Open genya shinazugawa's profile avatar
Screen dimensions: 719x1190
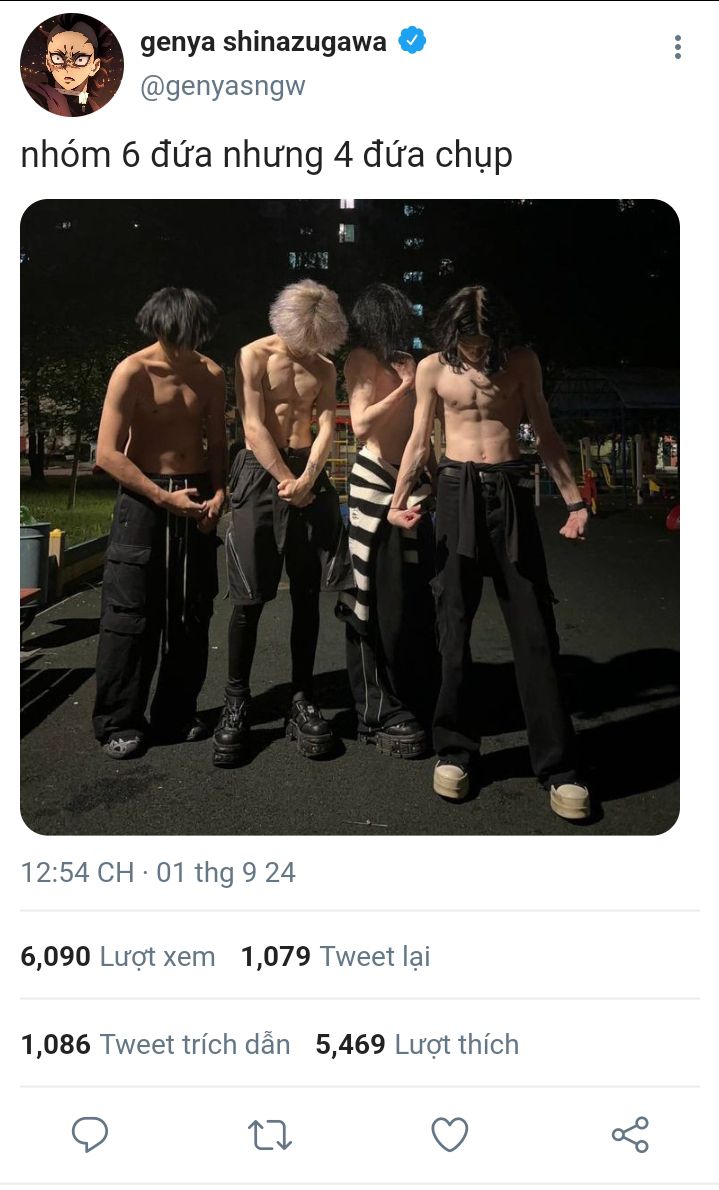pyautogui.click(x=71, y=65)
